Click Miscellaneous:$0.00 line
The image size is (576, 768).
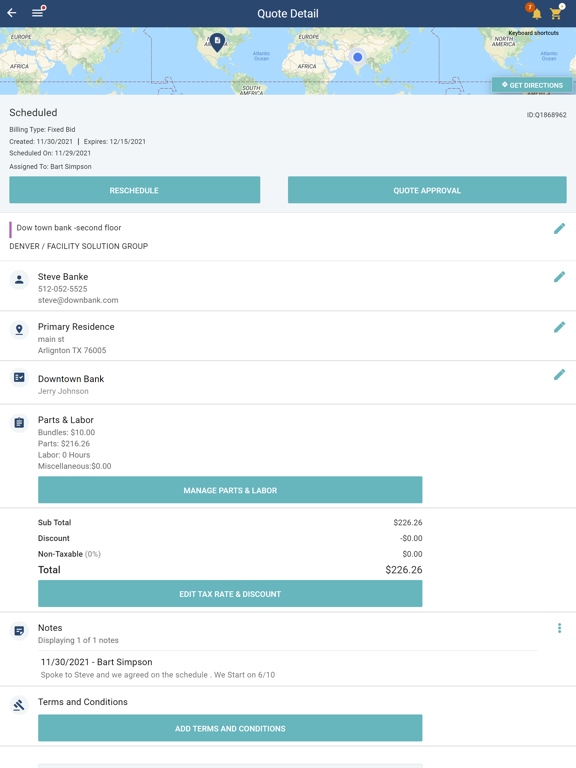(74, 466)
